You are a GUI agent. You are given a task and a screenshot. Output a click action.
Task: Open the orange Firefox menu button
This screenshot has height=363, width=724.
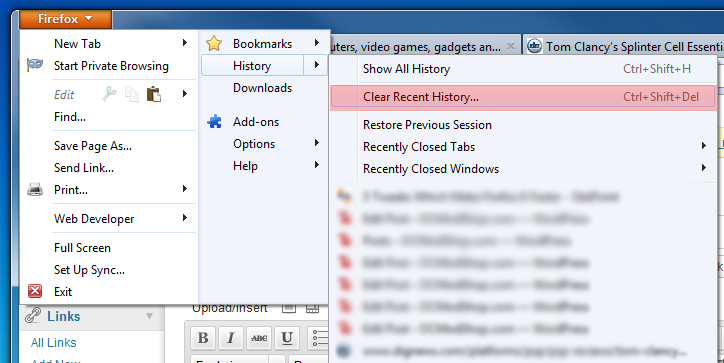[65, 19]
